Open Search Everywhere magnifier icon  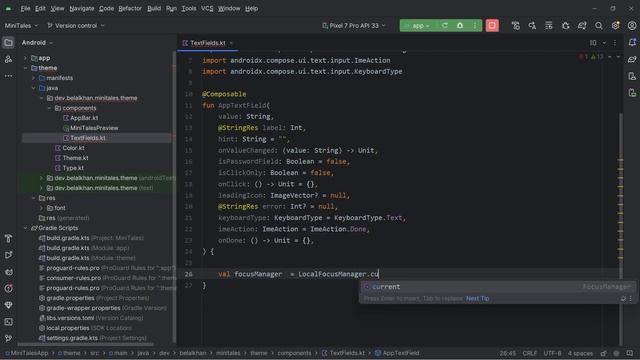pos(599,26)
